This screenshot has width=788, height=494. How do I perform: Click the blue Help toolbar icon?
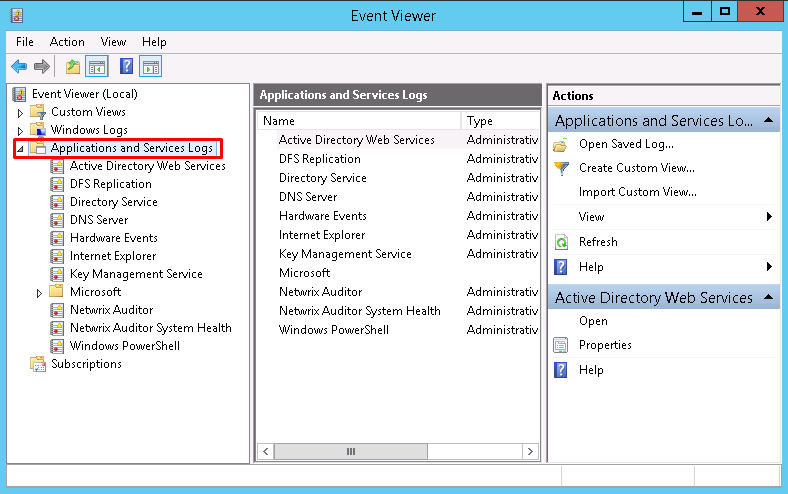coord(126,66)
